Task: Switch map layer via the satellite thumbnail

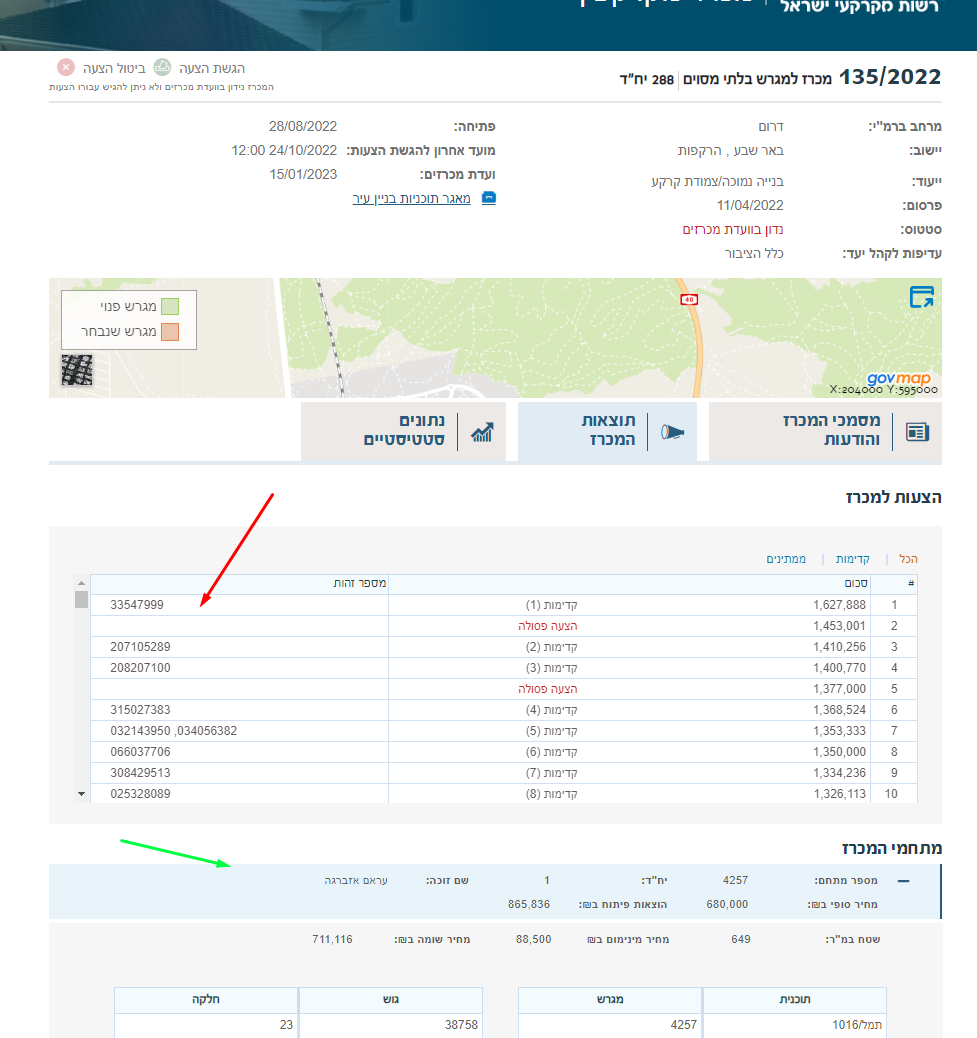Action: coord(77,370)
